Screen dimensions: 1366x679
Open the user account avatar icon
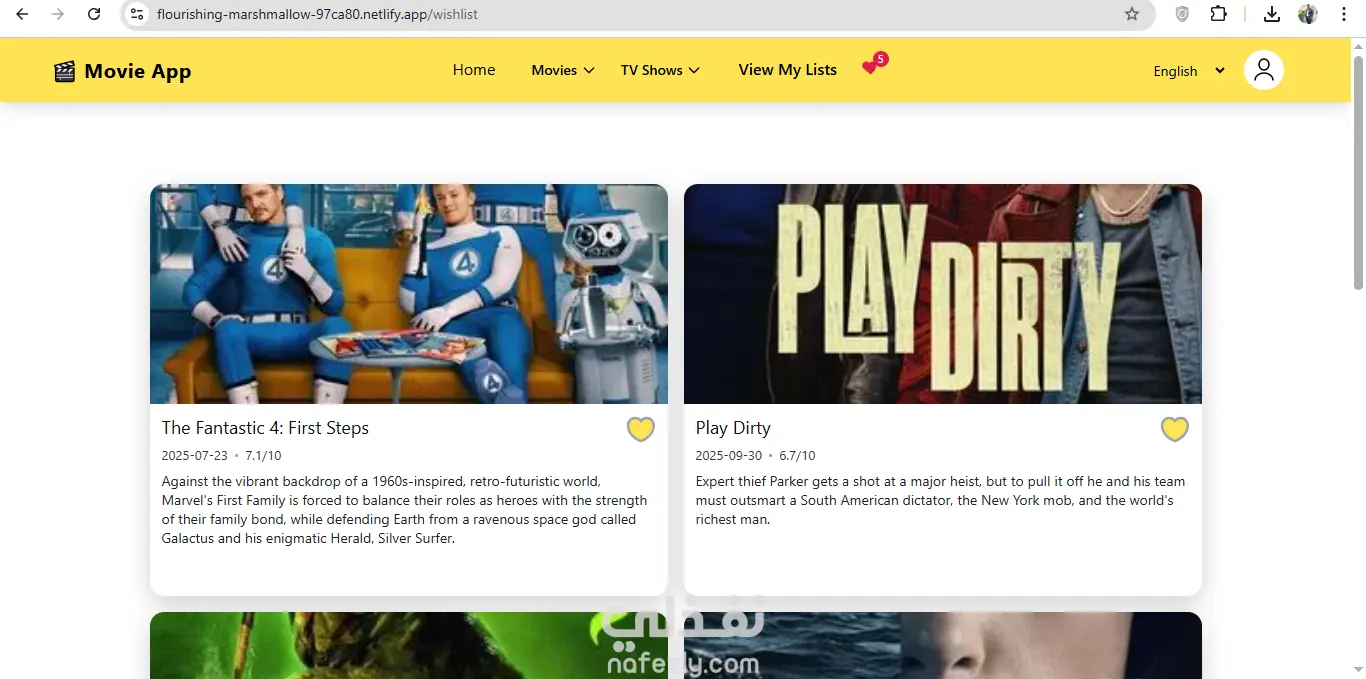tap(1264, 70)
